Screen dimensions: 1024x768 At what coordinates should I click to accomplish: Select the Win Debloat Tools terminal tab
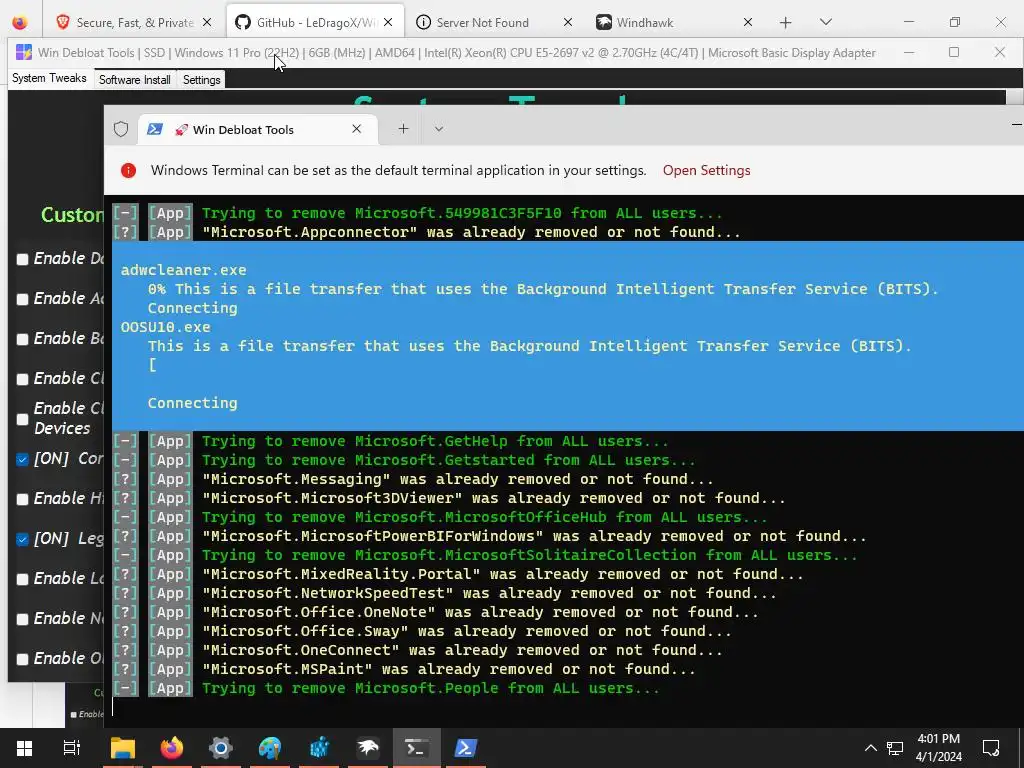pos(257,129)
